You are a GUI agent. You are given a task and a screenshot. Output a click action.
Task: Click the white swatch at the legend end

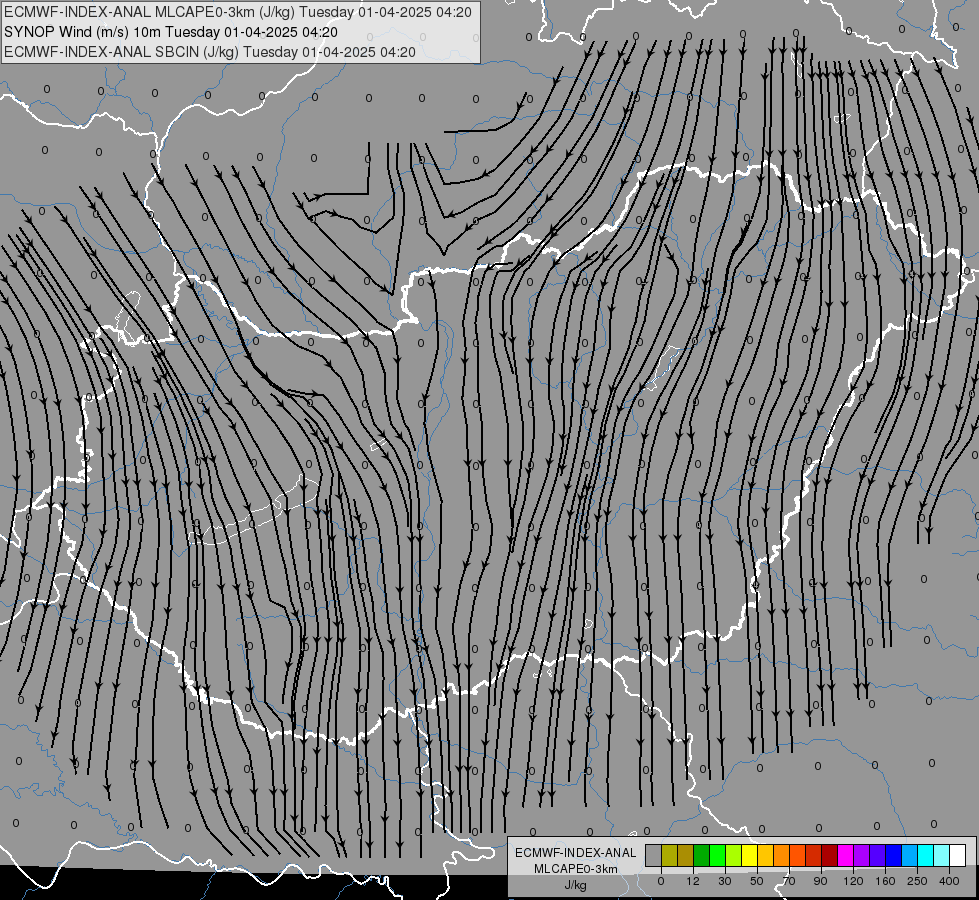click(x=957, y=855)
